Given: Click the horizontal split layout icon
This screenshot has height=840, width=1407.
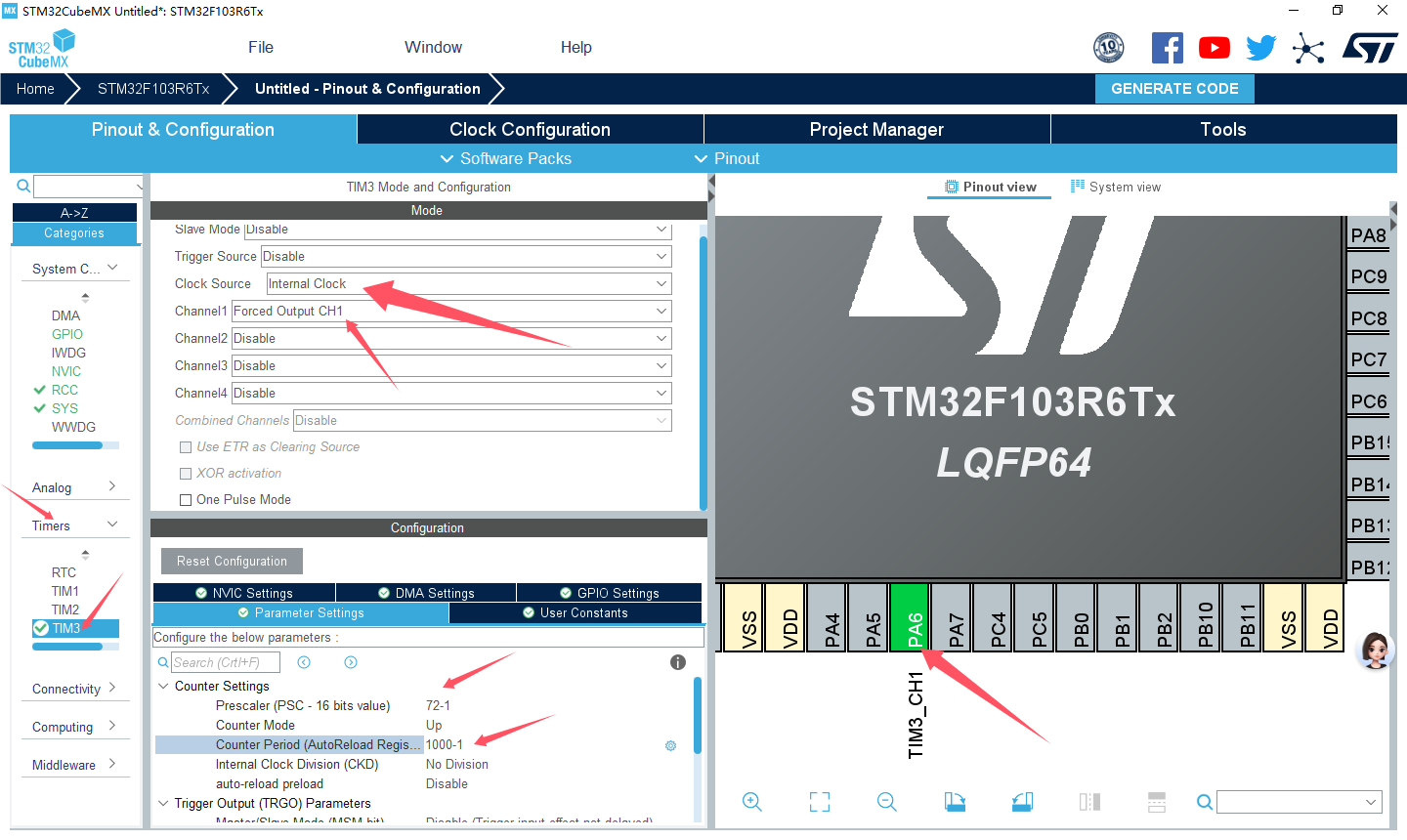Looking at the screenshot, I should point(1157,802).
